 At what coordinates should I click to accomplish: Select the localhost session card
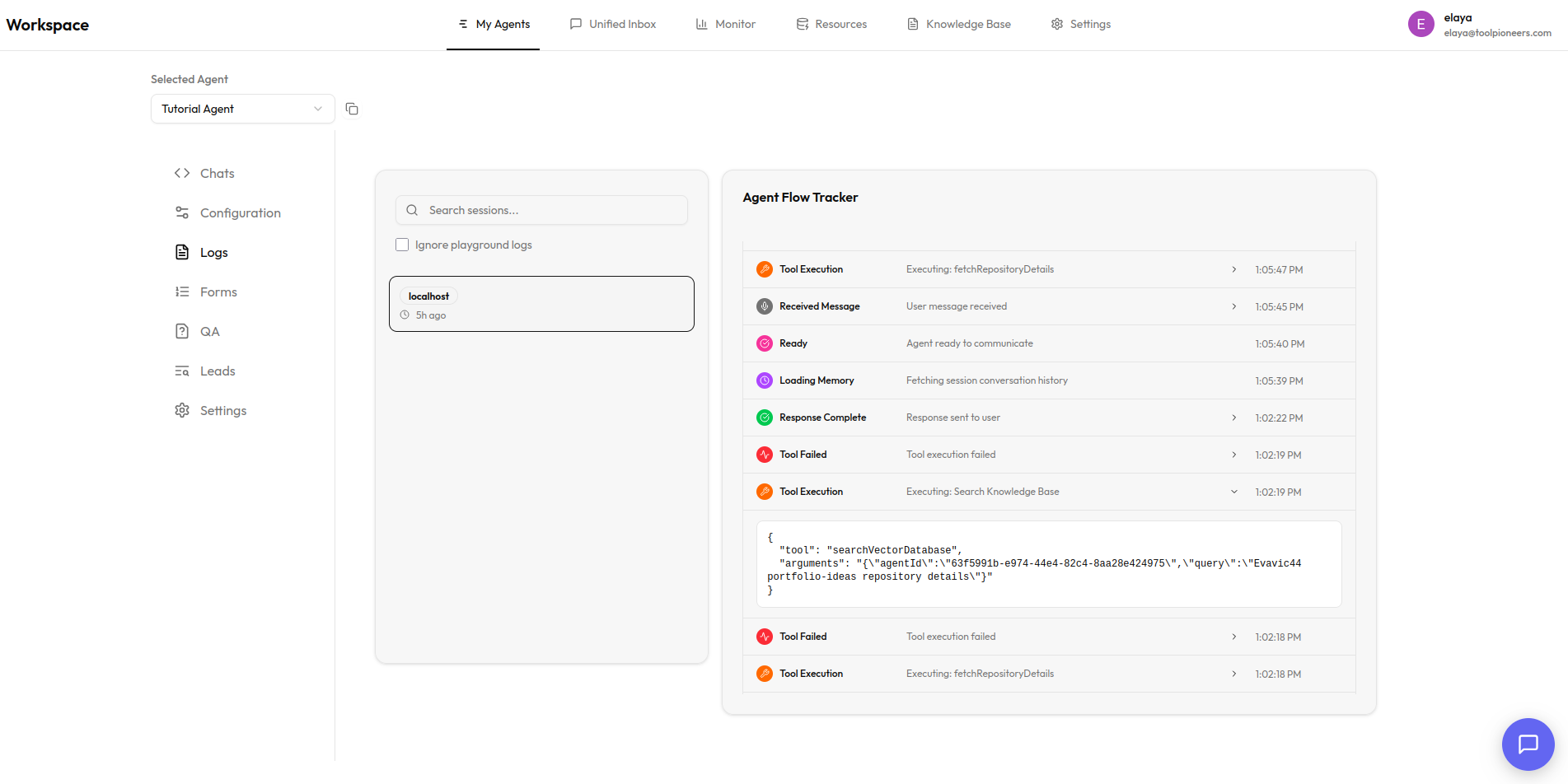[541, 304]
